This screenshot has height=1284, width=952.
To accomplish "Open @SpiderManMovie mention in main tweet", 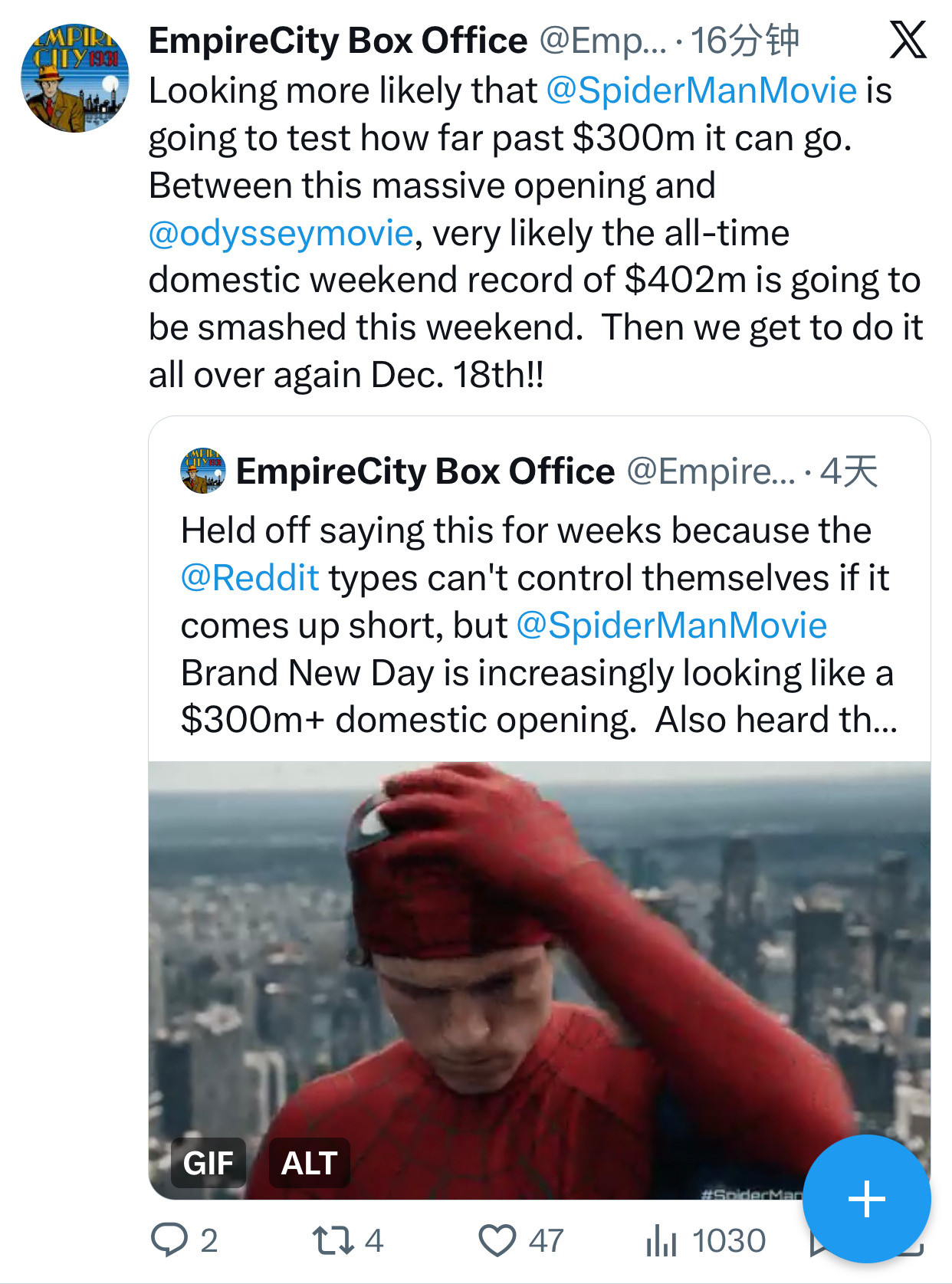I will (701, 90).
